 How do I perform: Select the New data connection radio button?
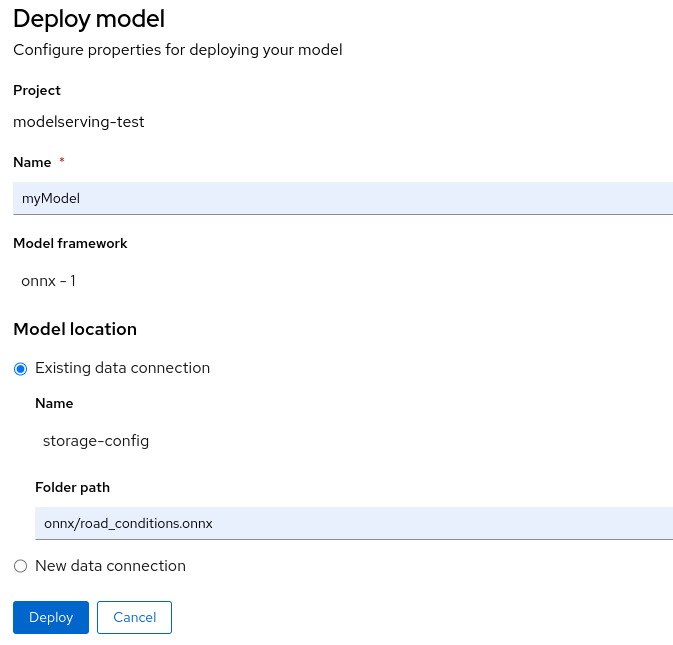[x=21, y=566]
